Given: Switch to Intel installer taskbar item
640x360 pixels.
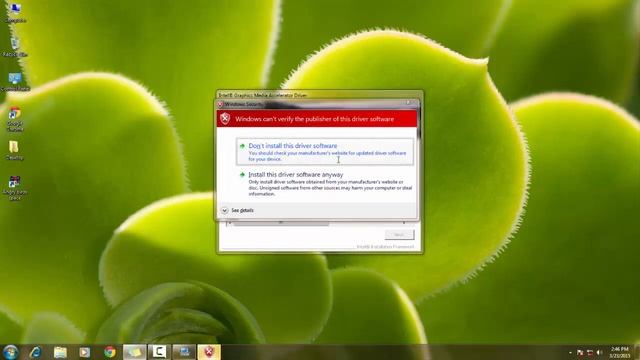Looking at the screenshot, I should (x=184, y=352).
